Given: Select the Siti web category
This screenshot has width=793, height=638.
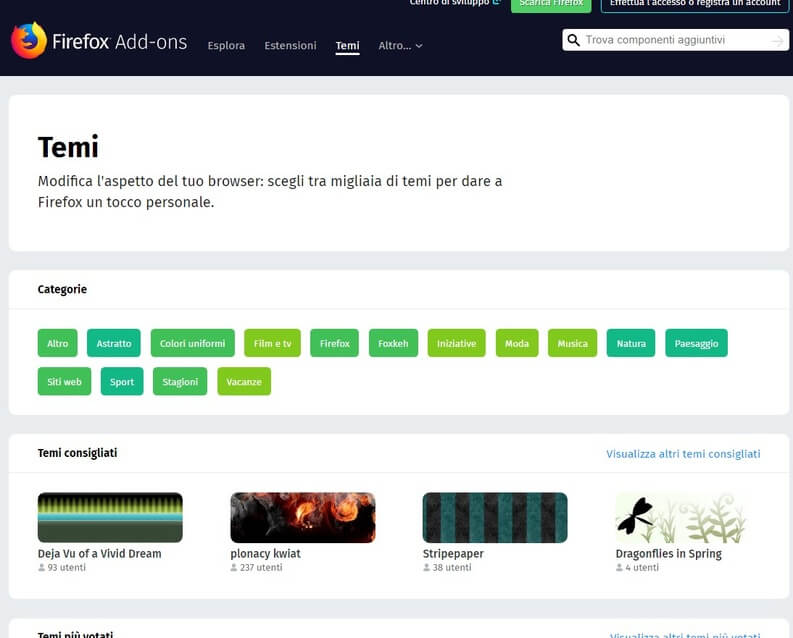Looking at the screenshot, I should (x=64, y=382).
